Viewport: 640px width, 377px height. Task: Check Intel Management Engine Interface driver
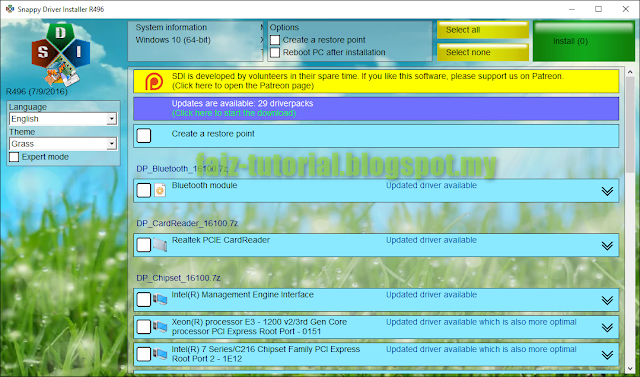pyautogui.click(x=144, y=299)
